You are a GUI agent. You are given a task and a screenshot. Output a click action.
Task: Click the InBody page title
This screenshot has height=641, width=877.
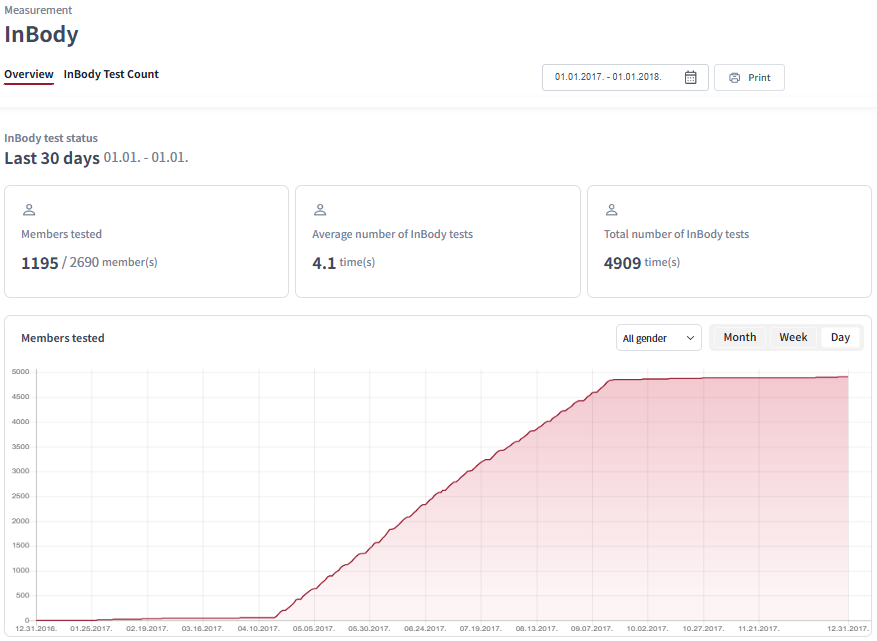[x=41, y=34]
